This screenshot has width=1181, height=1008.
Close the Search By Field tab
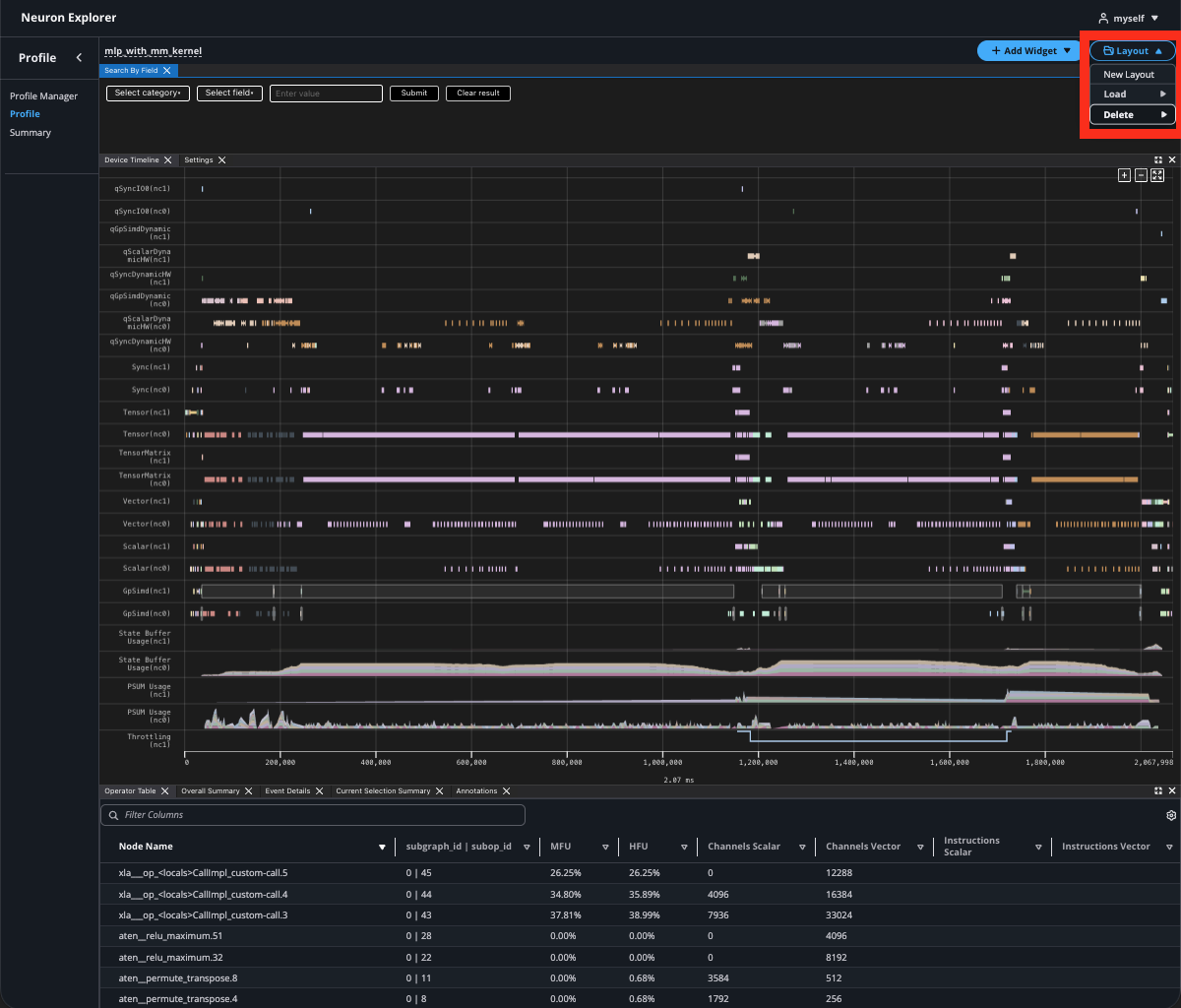point(167,71)
